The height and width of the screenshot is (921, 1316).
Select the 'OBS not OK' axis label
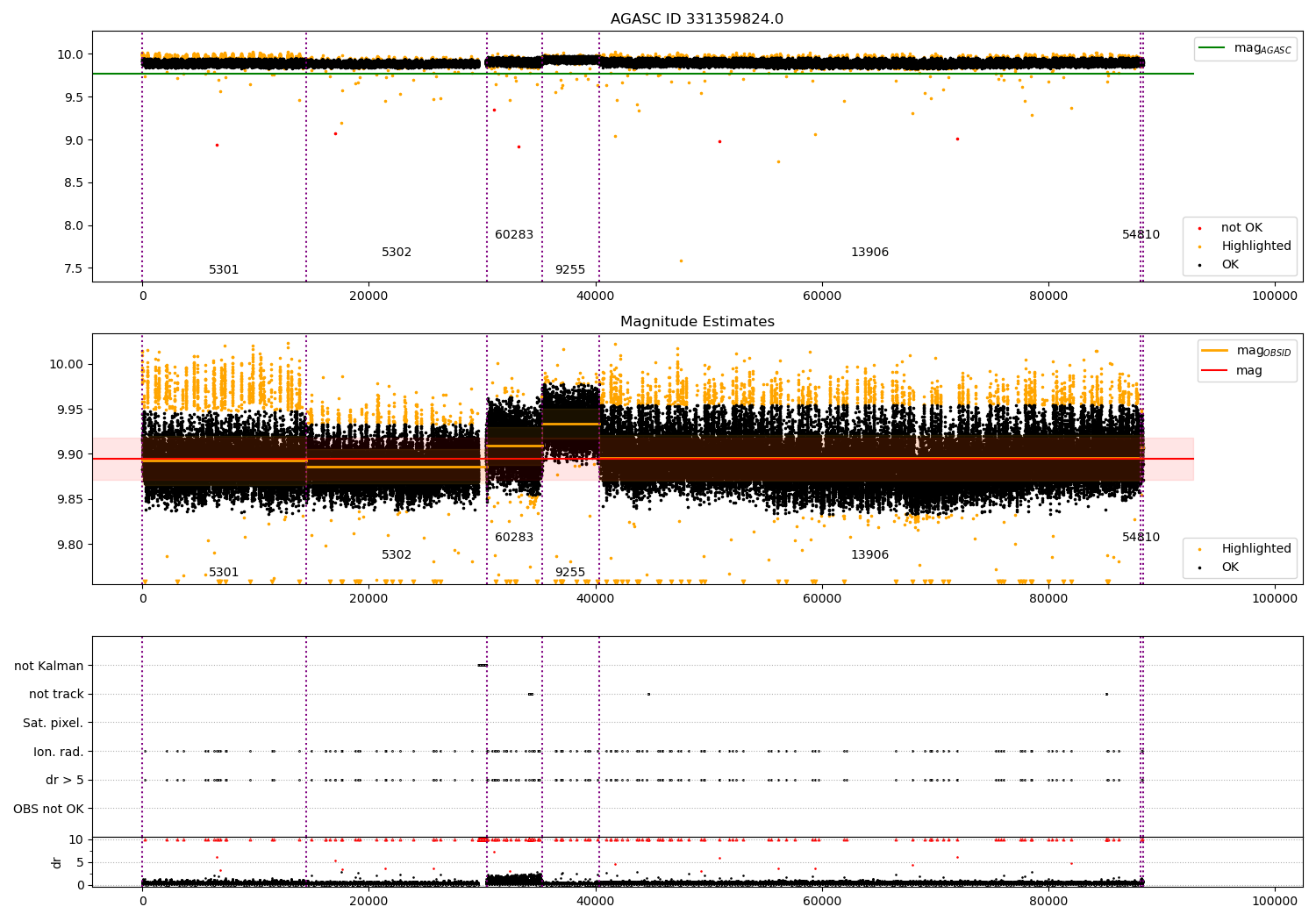pos(49,809)
